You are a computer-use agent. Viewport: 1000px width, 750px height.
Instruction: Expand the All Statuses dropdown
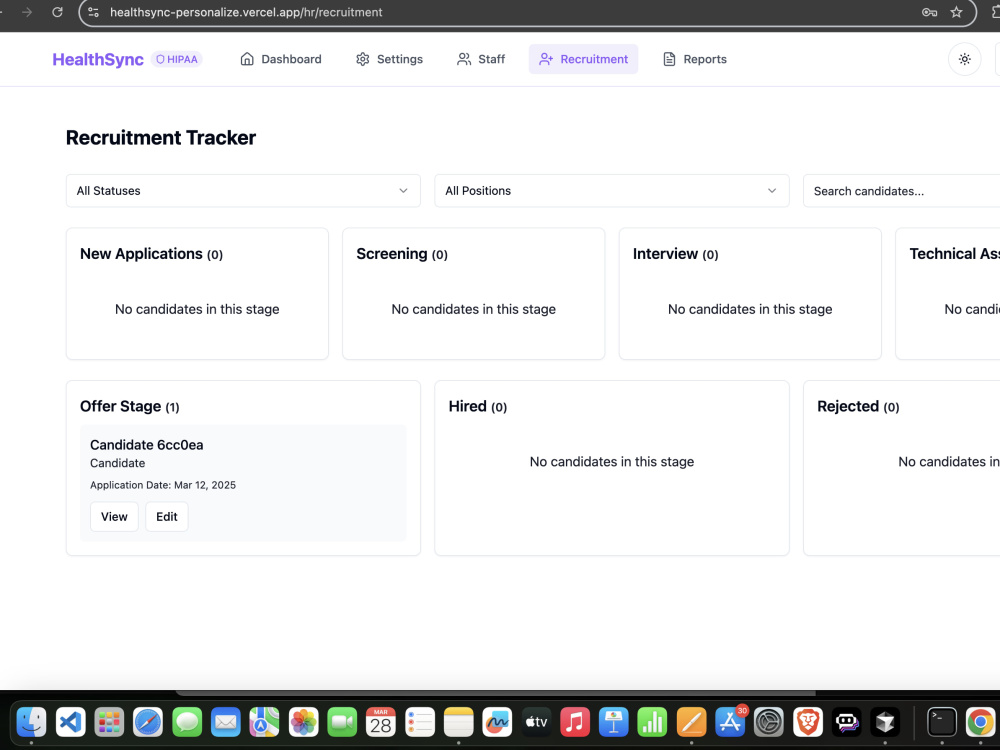[x=243, y=191]
